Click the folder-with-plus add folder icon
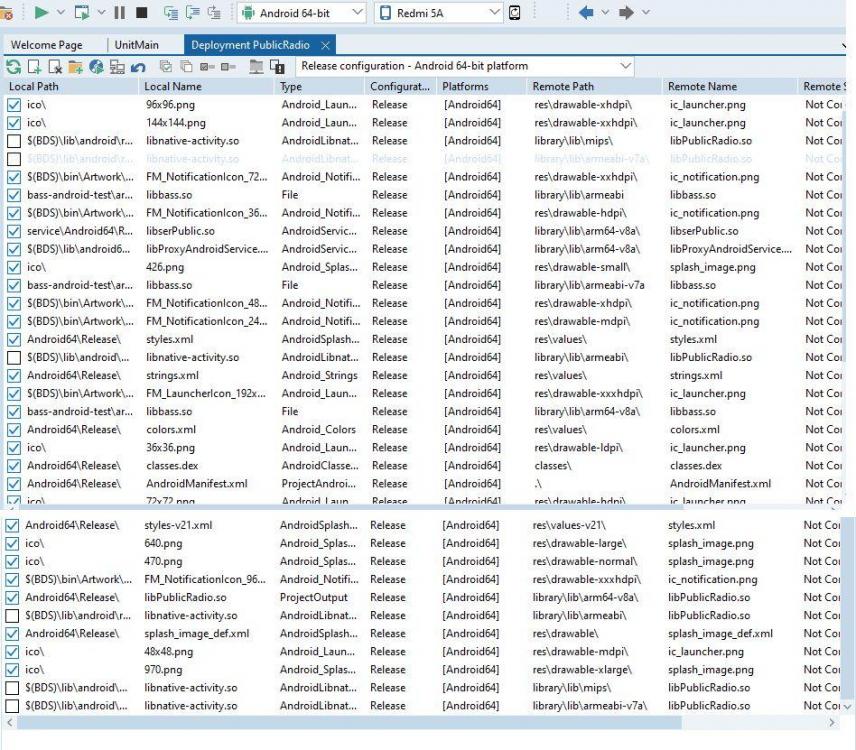 (75, 67)
